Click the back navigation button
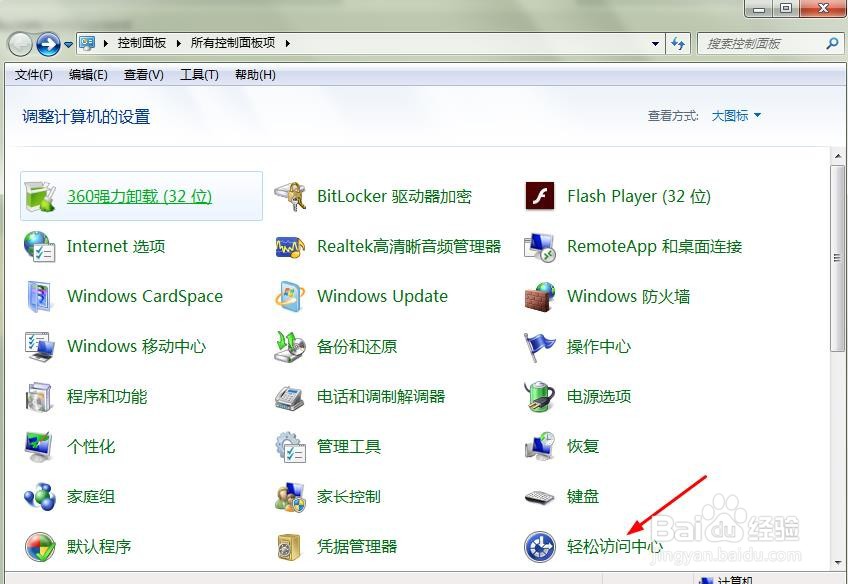Image resolution: width=848 pixels, height=584 pixels. point(18,43)
